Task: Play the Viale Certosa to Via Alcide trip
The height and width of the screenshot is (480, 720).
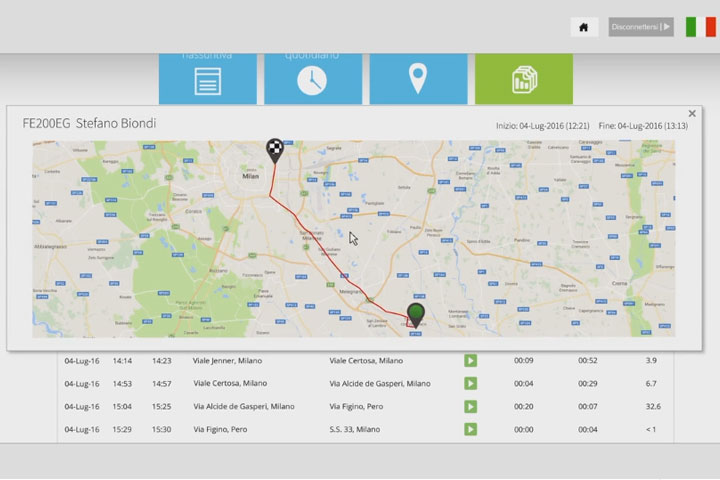Action: [470, 383]
